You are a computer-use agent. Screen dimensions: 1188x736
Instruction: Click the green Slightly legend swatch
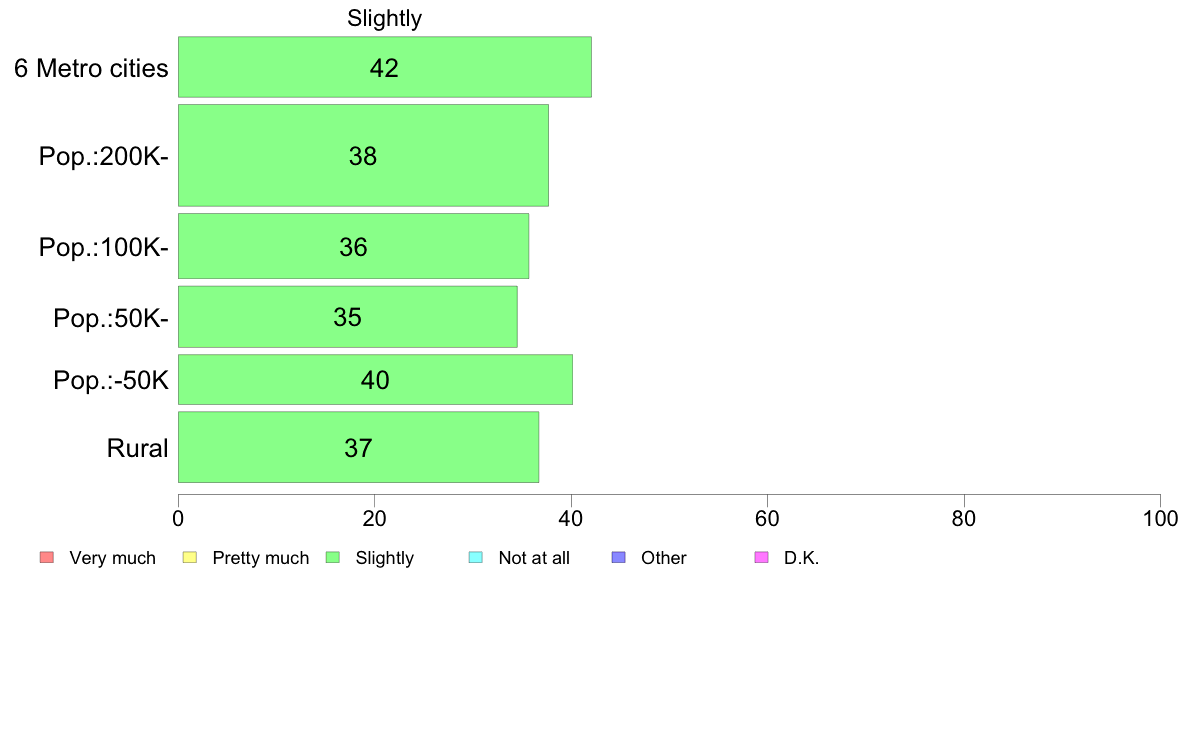click(x=333, y=558)
